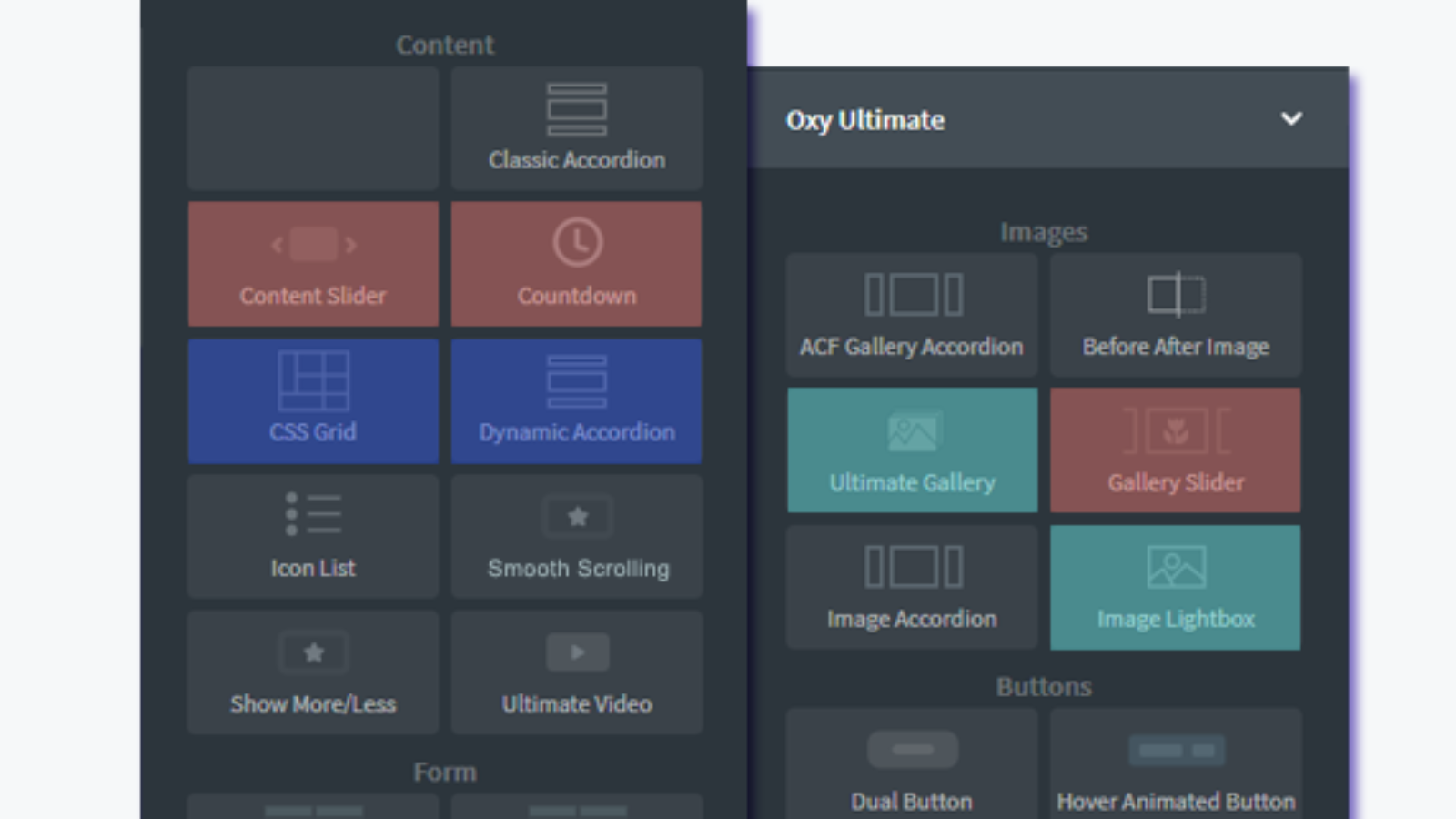The image size is (1456, 819).
Task: Add the Before After Image element
Action: (1176, 315)
